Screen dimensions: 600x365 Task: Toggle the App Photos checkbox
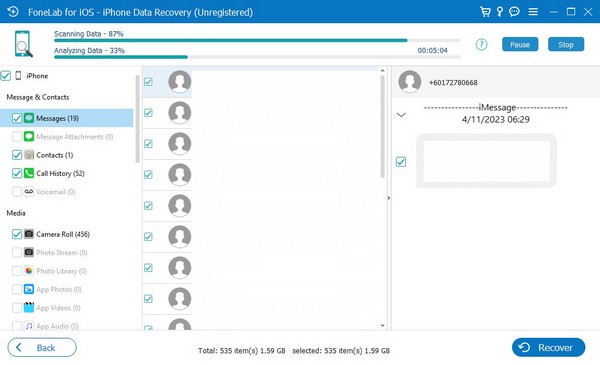click(17, 289)
